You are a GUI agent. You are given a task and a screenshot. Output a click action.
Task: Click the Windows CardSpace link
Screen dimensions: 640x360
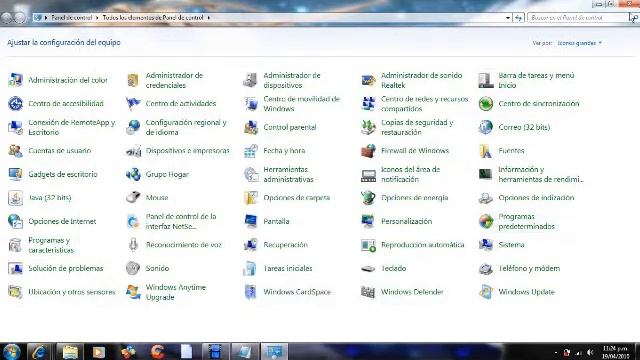[297, 292]
